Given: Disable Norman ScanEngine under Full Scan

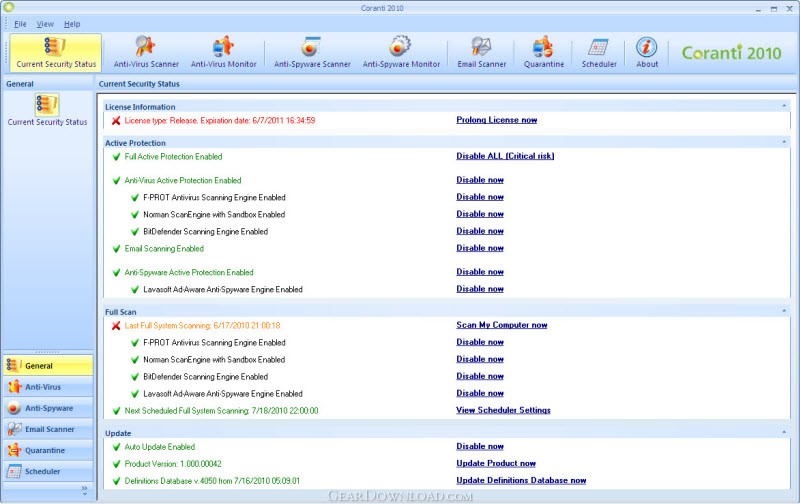Looking at the screenshot, I should click(480, 359).
